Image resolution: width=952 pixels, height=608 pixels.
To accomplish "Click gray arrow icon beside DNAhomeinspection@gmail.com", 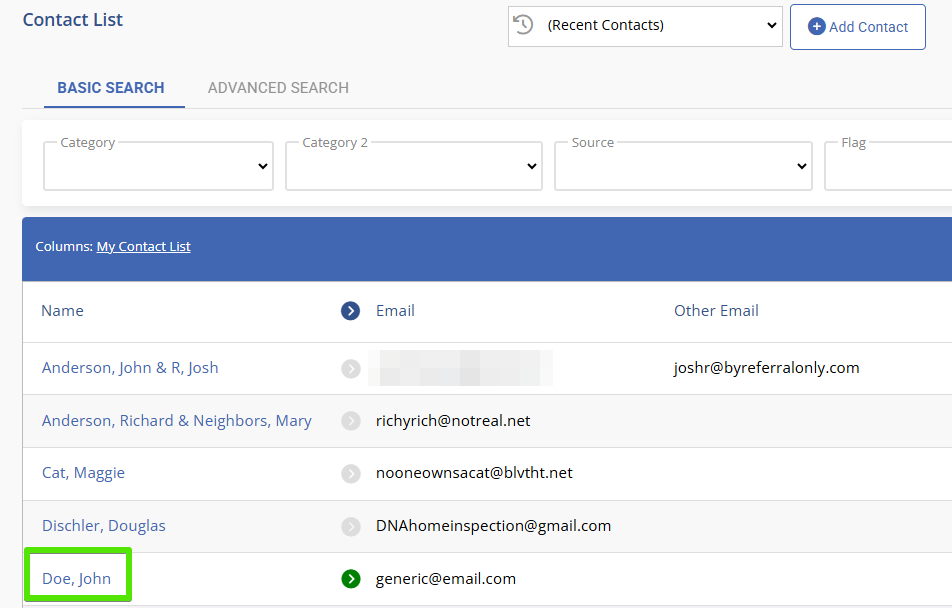I will coord(350,526).
